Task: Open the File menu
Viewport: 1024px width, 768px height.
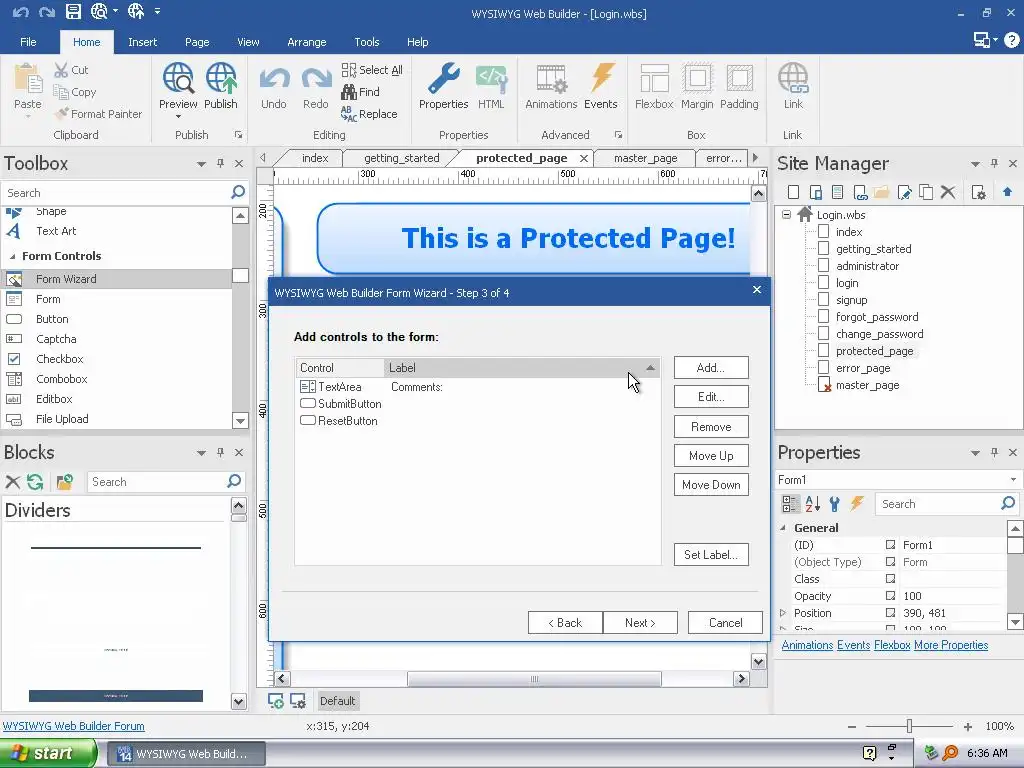Action: [28, 42]
